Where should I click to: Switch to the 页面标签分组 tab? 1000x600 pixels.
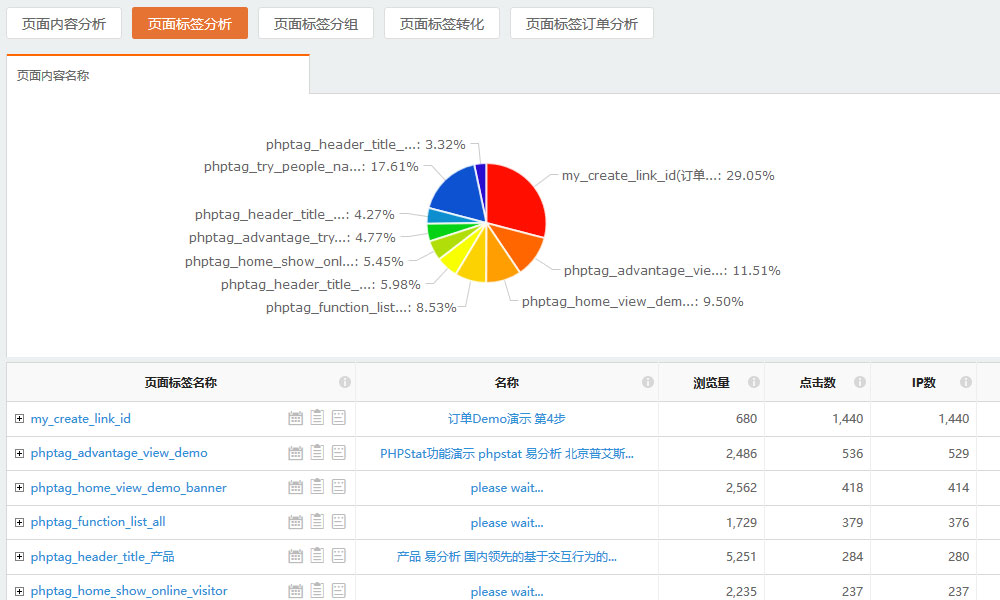click(x=316, y=24)
